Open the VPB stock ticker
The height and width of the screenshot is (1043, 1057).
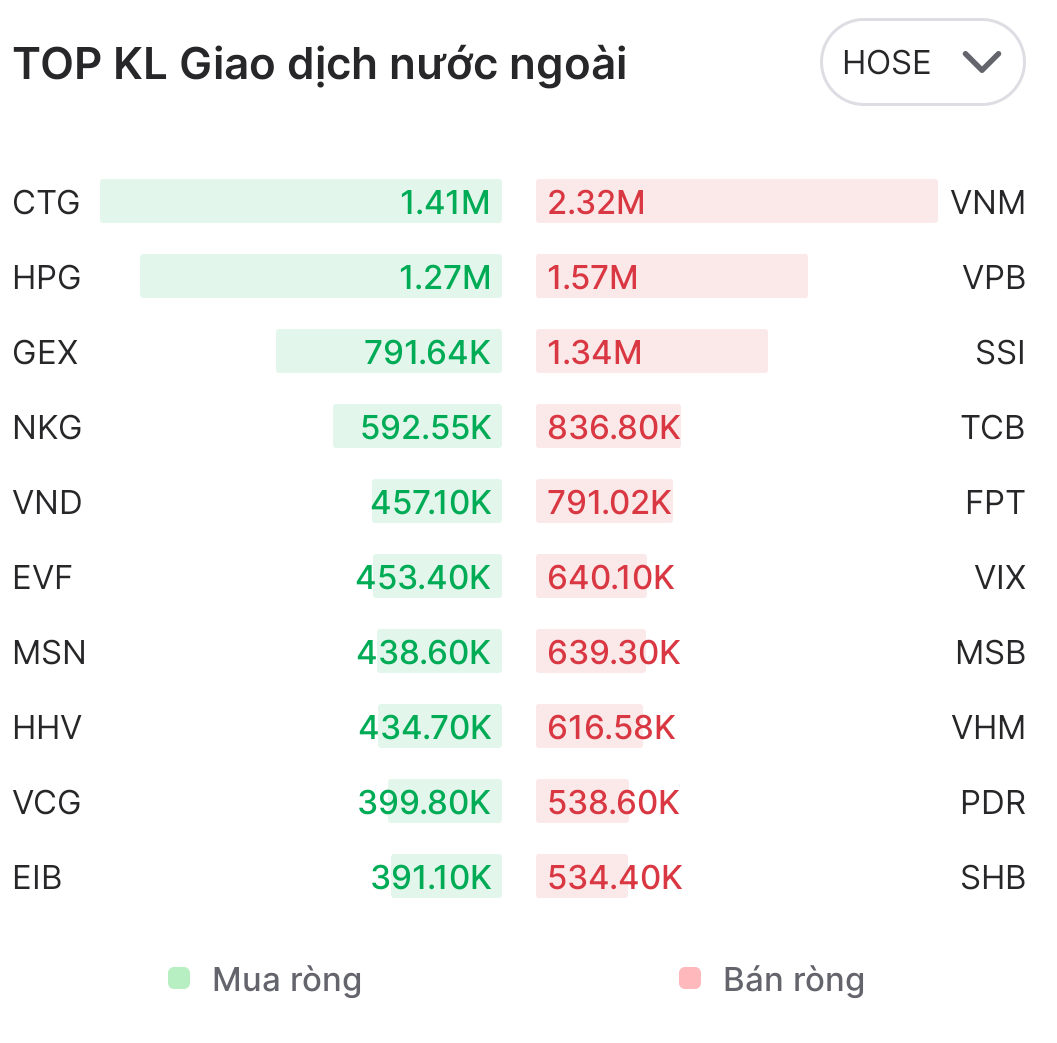click(994, 278)
